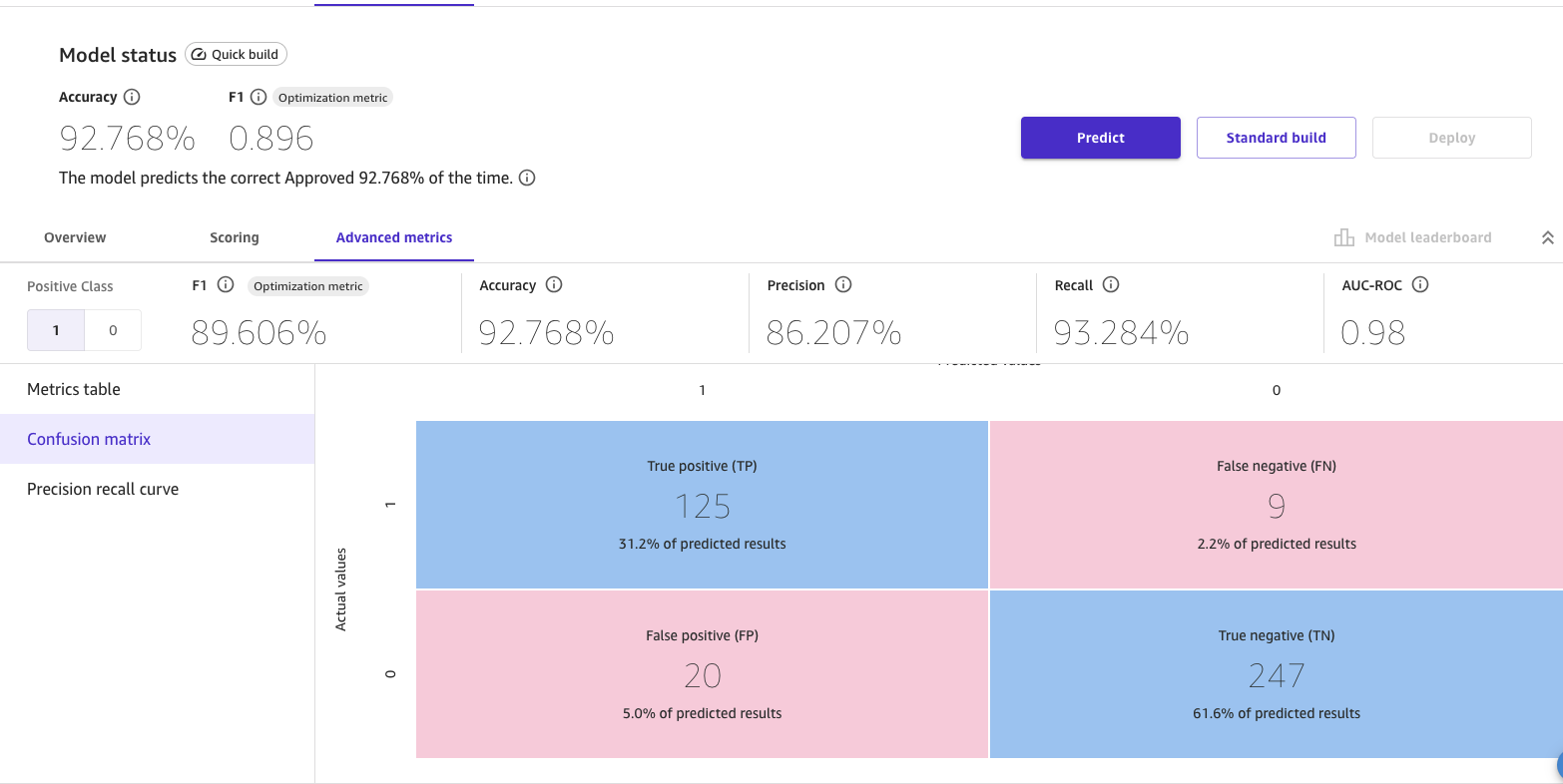Image resolution: width=1563 pixels, height=784 pixels.
Task: Select the Advanced metrics tab
Action: [x=394, y=237]
